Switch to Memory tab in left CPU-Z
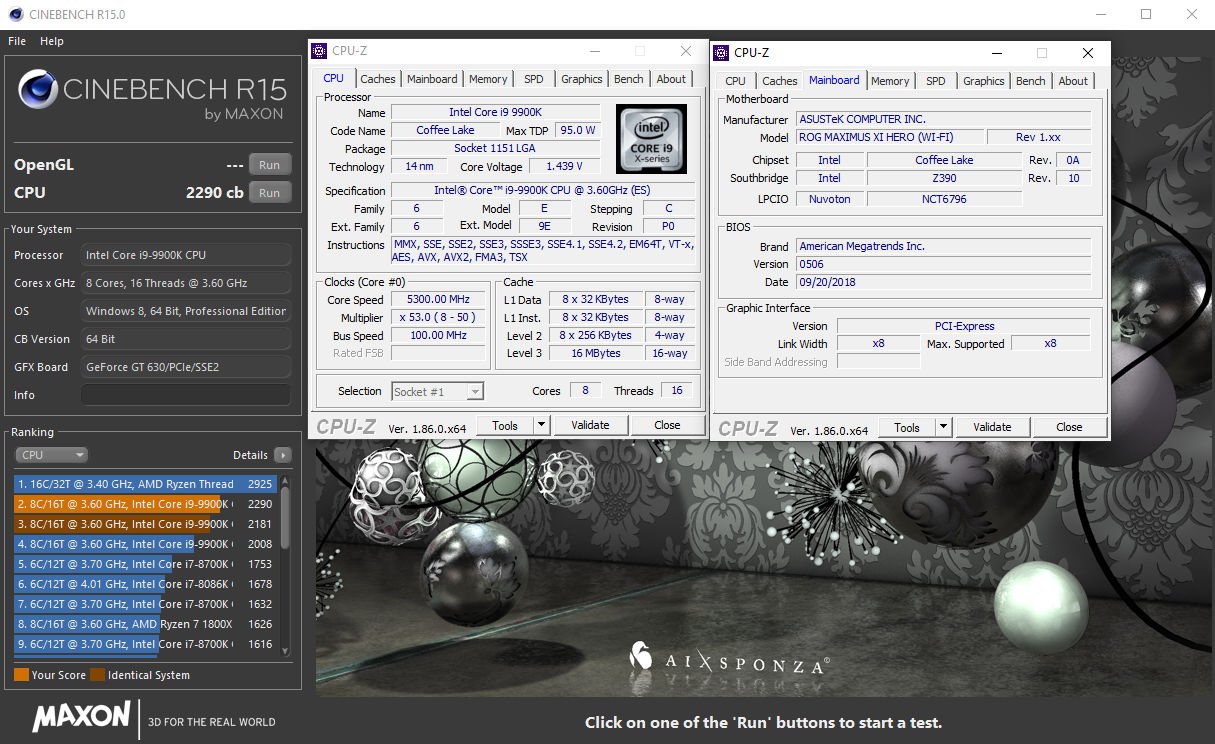Screen dimensions: 1215x744 pos(488,79)
